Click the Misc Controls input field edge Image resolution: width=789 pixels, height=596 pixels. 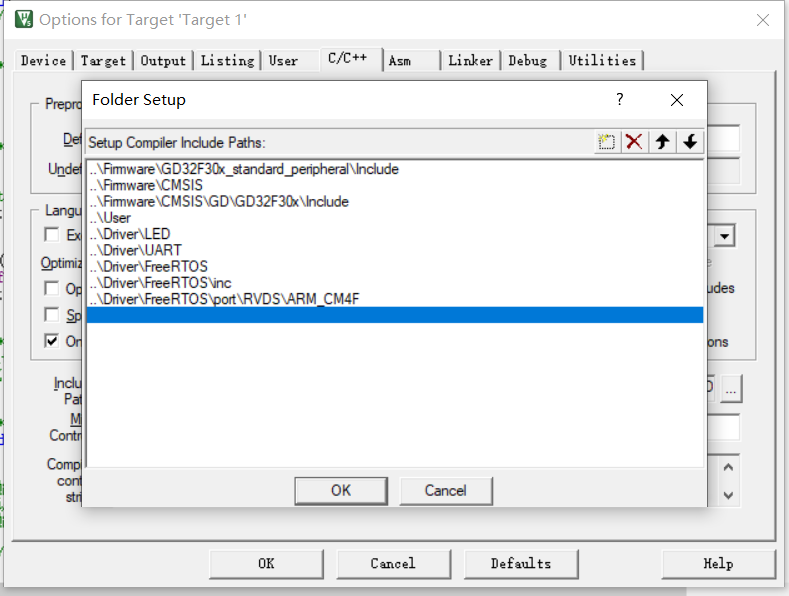[x=724, y=427]
